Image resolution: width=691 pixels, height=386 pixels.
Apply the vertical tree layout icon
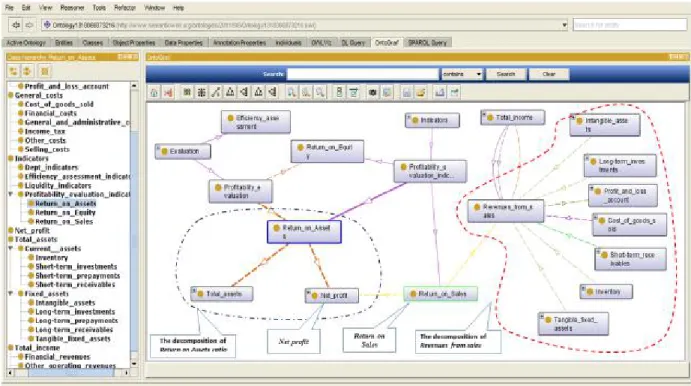point(230,92)
